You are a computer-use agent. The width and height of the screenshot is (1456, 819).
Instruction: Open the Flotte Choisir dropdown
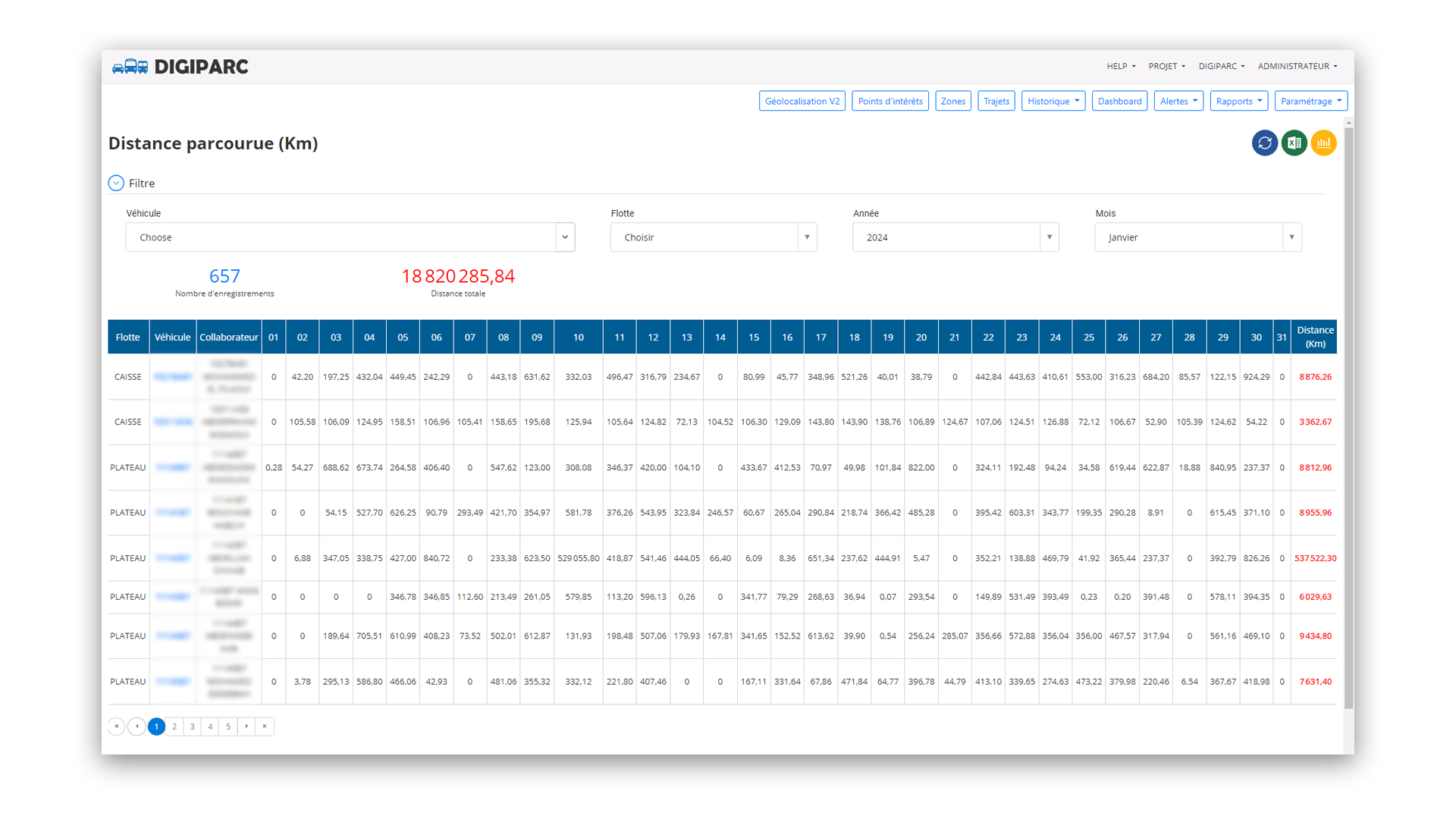point(714,237)
